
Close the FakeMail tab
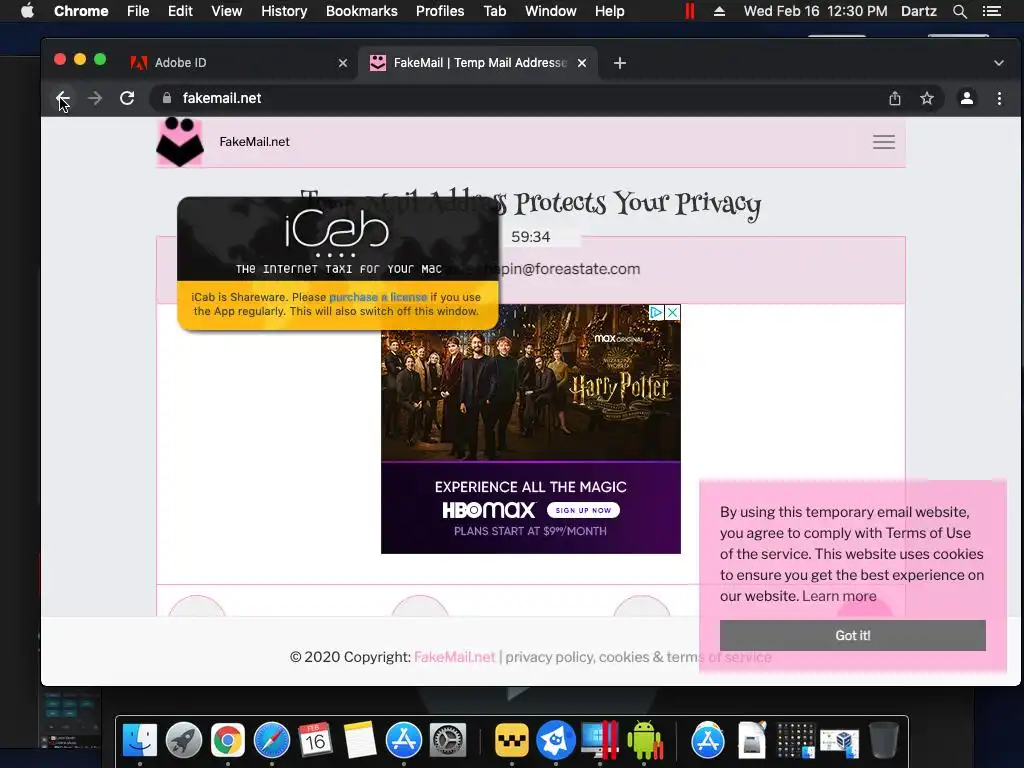pos(582,63)
